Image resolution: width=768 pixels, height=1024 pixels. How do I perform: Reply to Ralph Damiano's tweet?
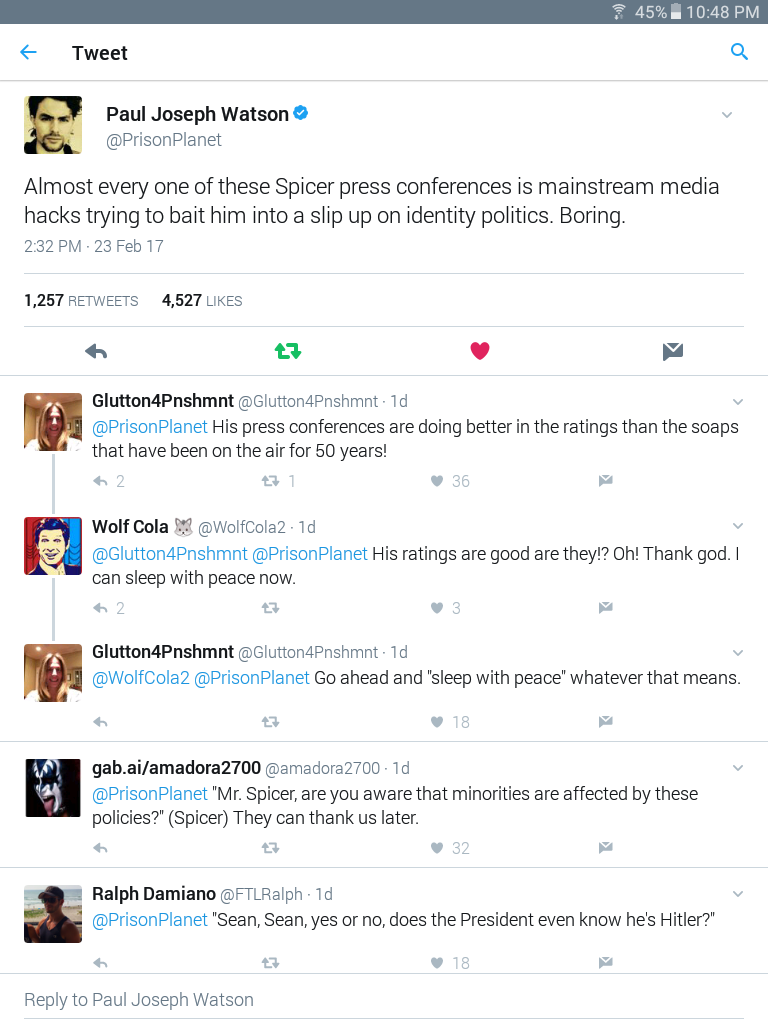100,963
